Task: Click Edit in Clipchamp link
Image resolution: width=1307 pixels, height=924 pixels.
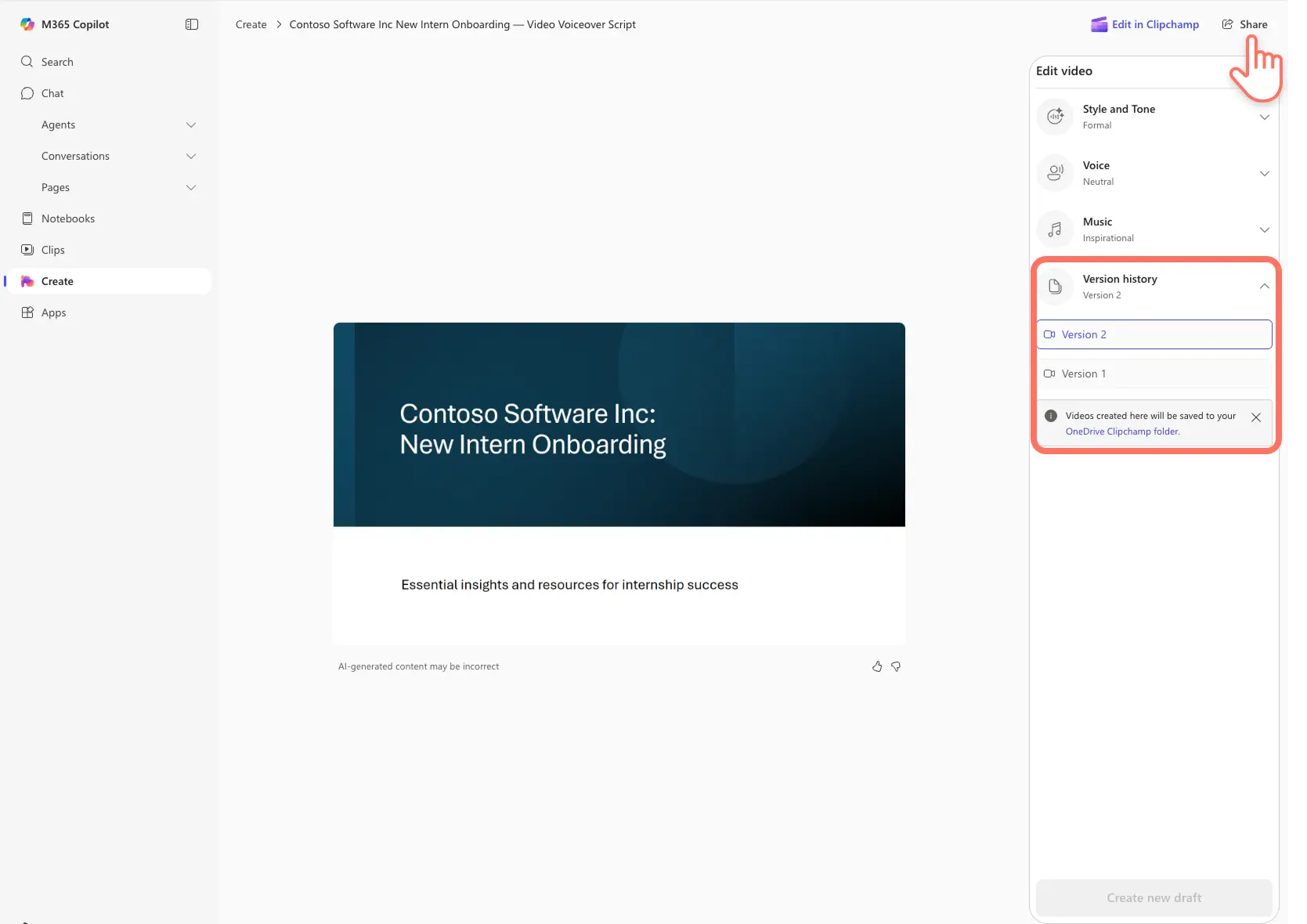Action: click(x=1145, y=24)
